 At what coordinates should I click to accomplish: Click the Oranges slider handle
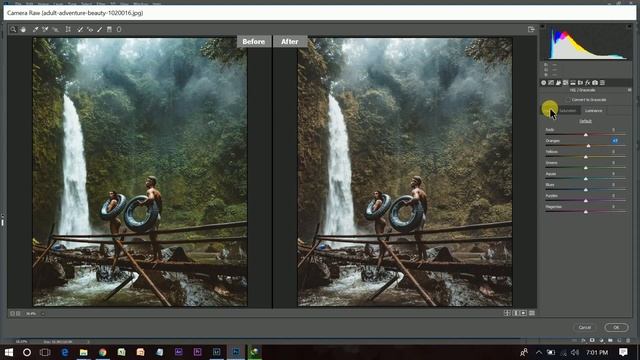click(588, 146)
